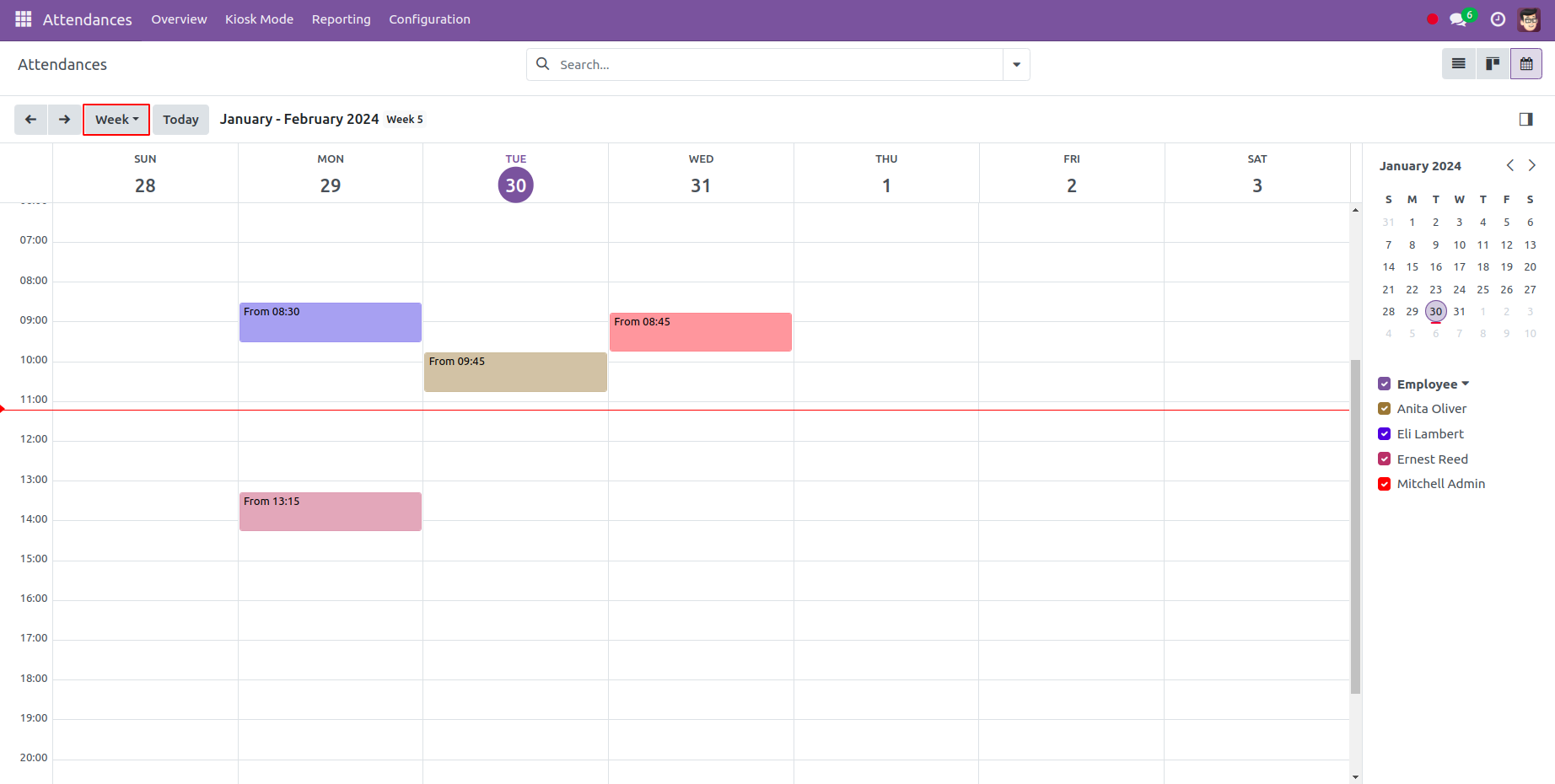Click the calendar vertical scrollbar
The image size is (1555, 784).
click(1355, 526)
